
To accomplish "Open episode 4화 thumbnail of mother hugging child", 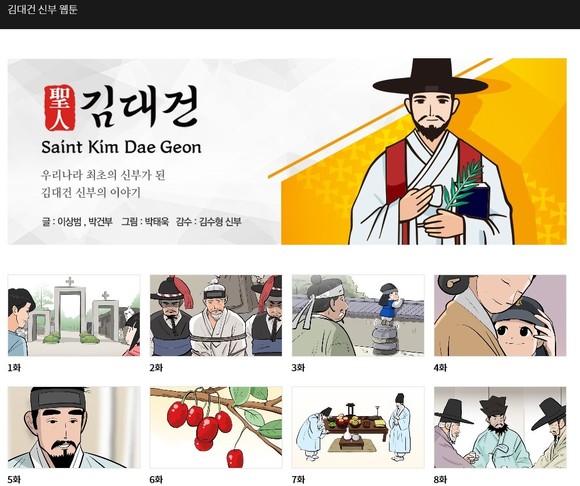I will 500,315.
